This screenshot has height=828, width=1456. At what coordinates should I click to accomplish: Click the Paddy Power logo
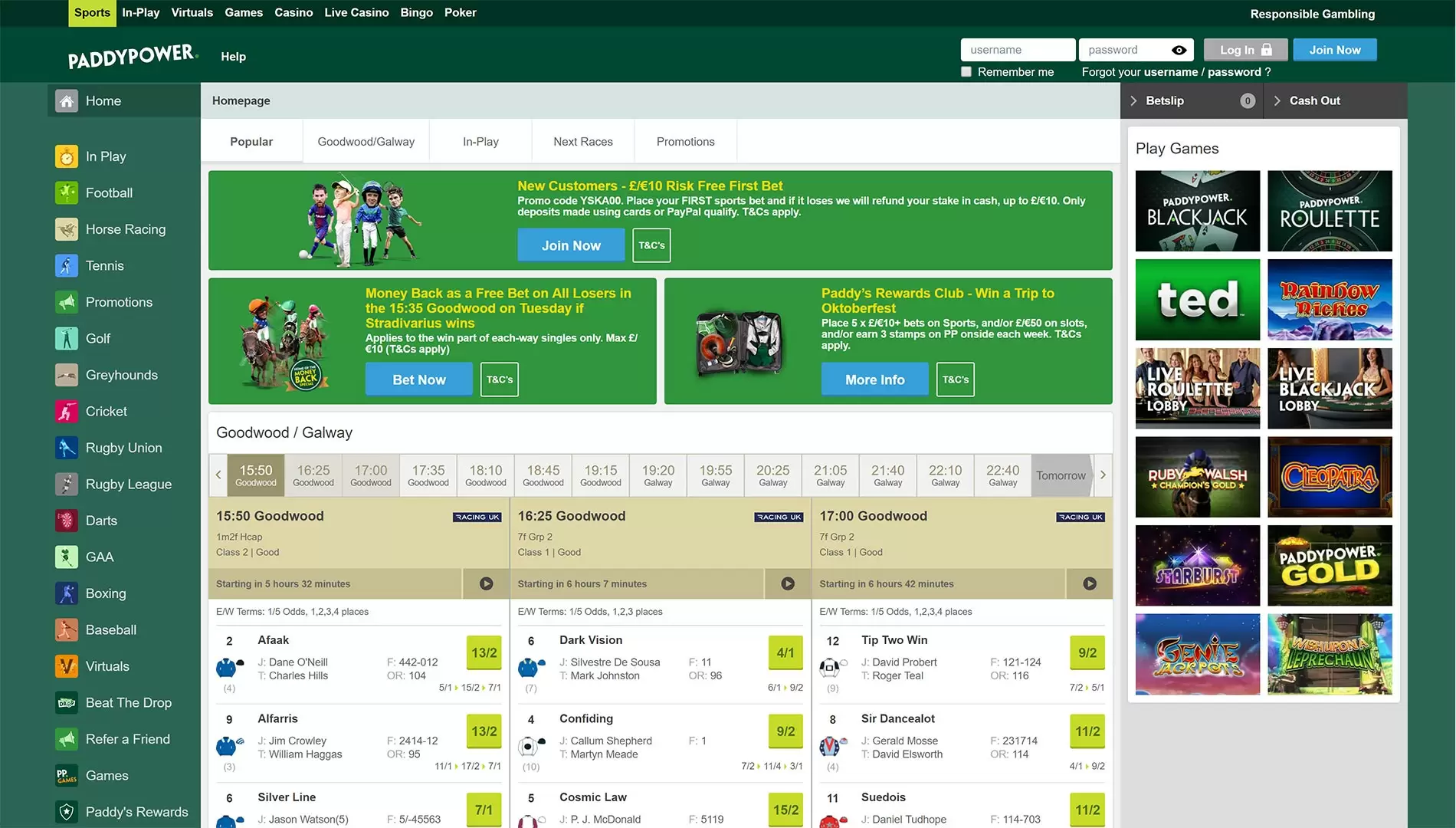[133, 57]
